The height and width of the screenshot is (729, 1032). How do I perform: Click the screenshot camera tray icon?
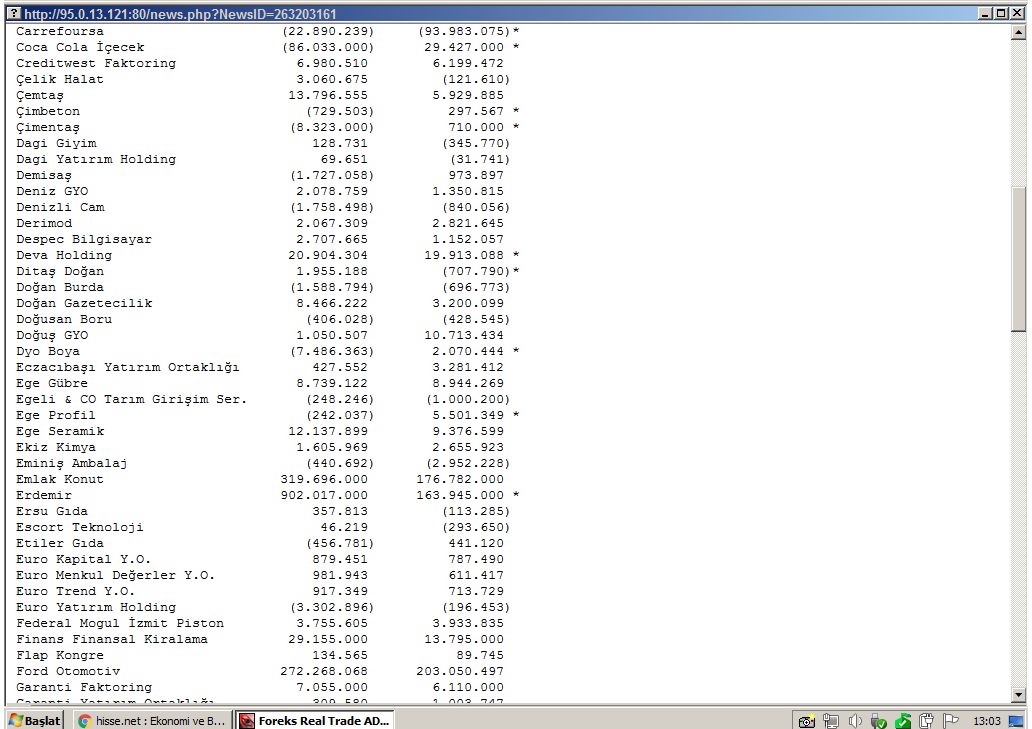coord(806,721)
